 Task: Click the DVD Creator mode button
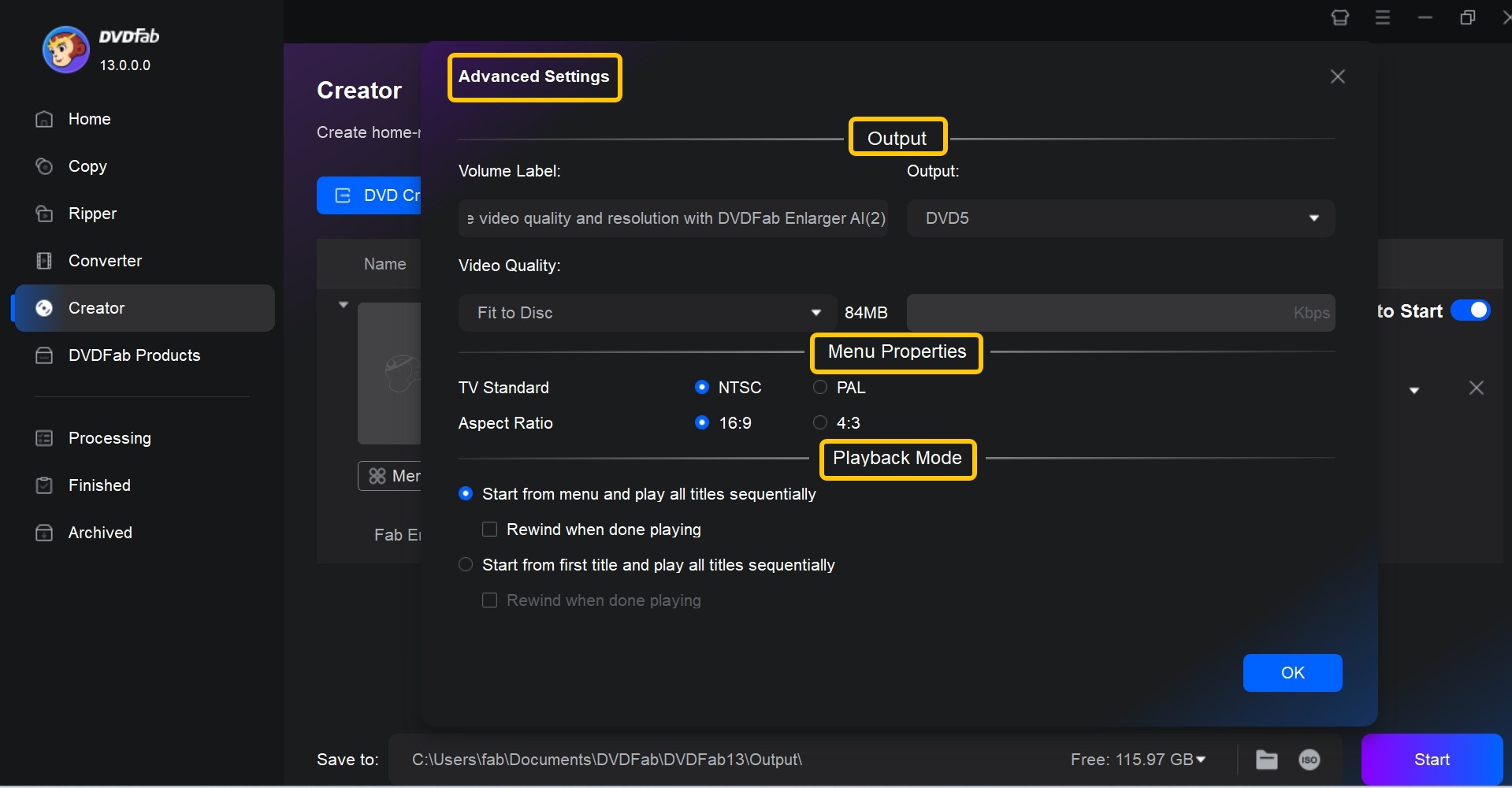pyautogui.click(x=369, y=195)
